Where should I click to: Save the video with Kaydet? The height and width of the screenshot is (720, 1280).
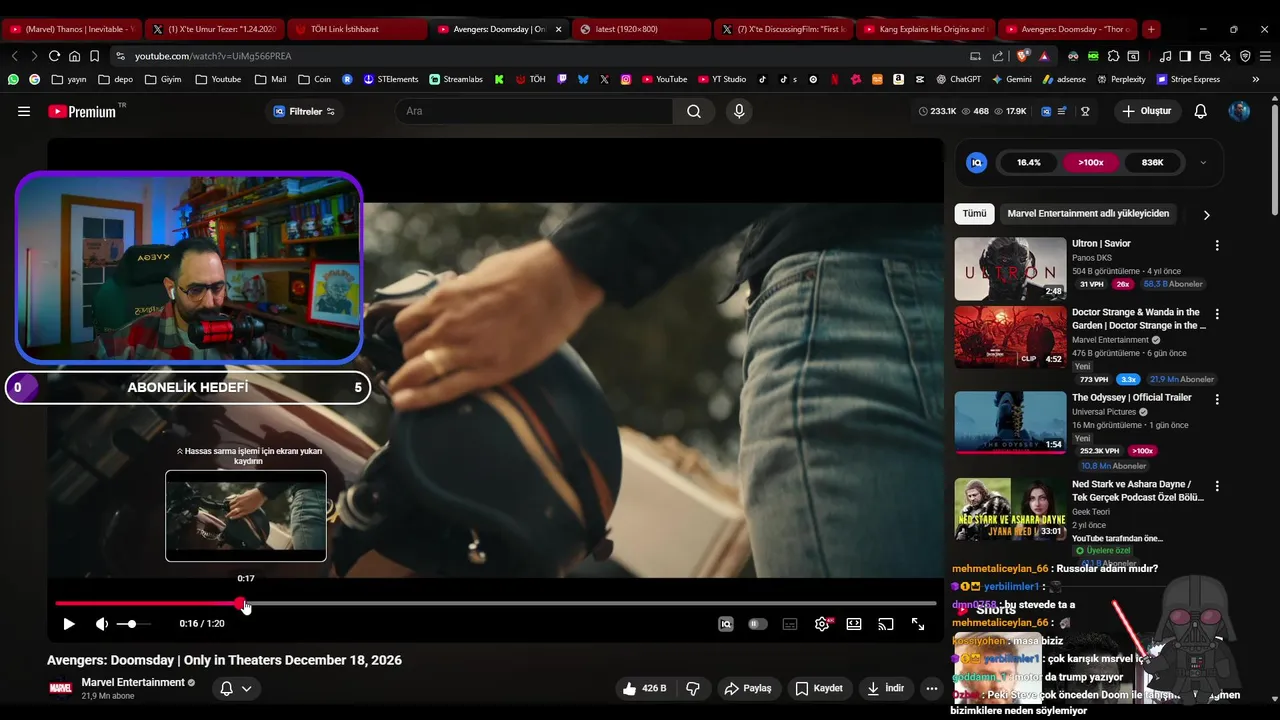820,688
